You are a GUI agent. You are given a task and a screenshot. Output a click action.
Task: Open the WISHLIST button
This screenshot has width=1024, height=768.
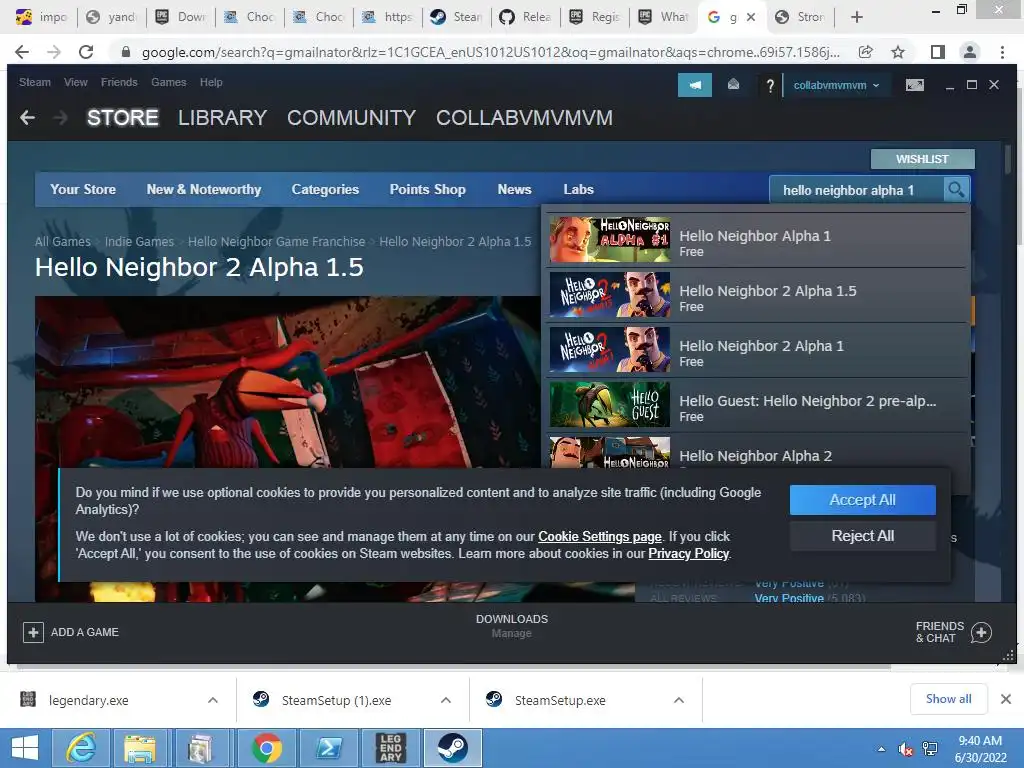tap(922, 159)
